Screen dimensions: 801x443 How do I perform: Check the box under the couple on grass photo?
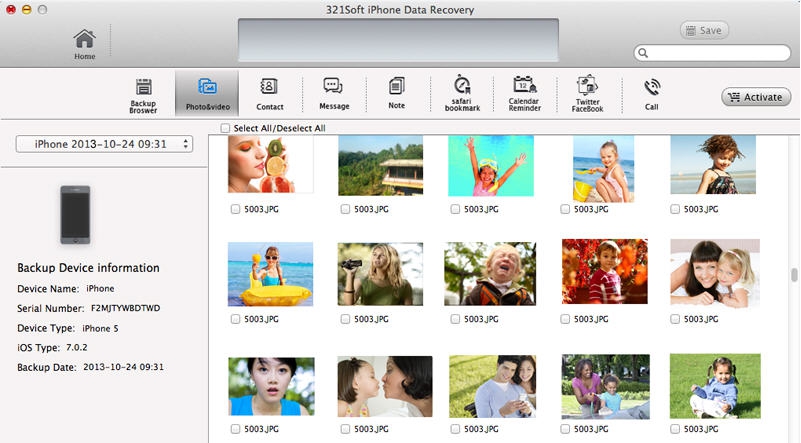coord(455,429)
